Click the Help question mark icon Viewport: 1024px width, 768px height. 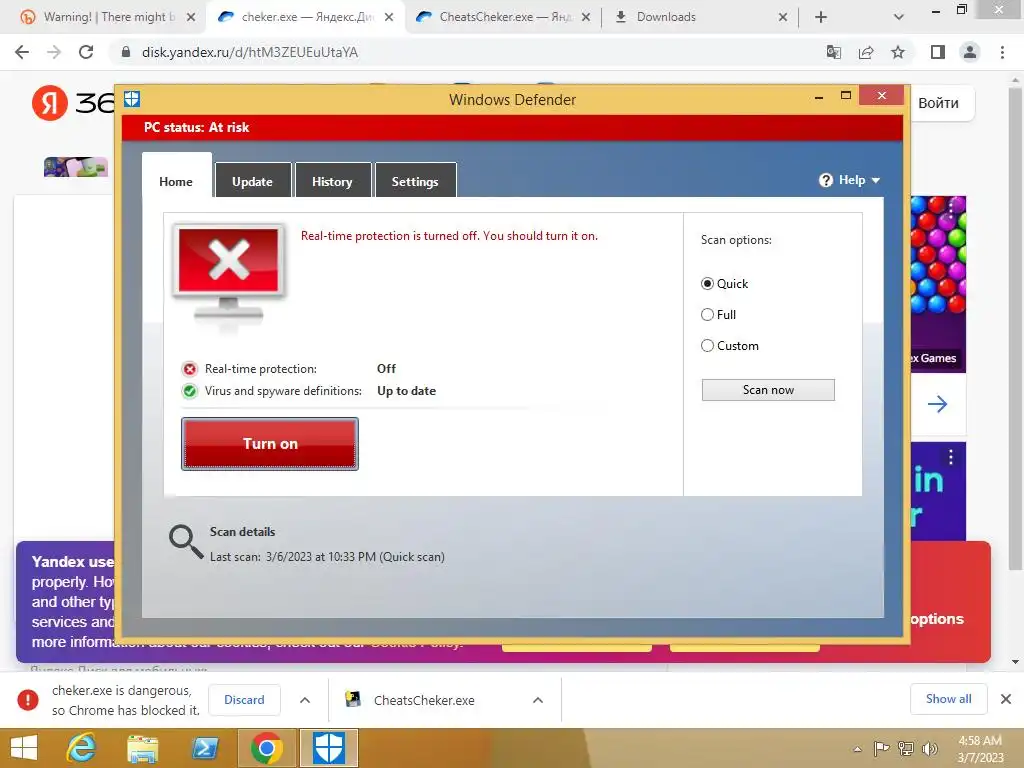(x=825, y=180)
